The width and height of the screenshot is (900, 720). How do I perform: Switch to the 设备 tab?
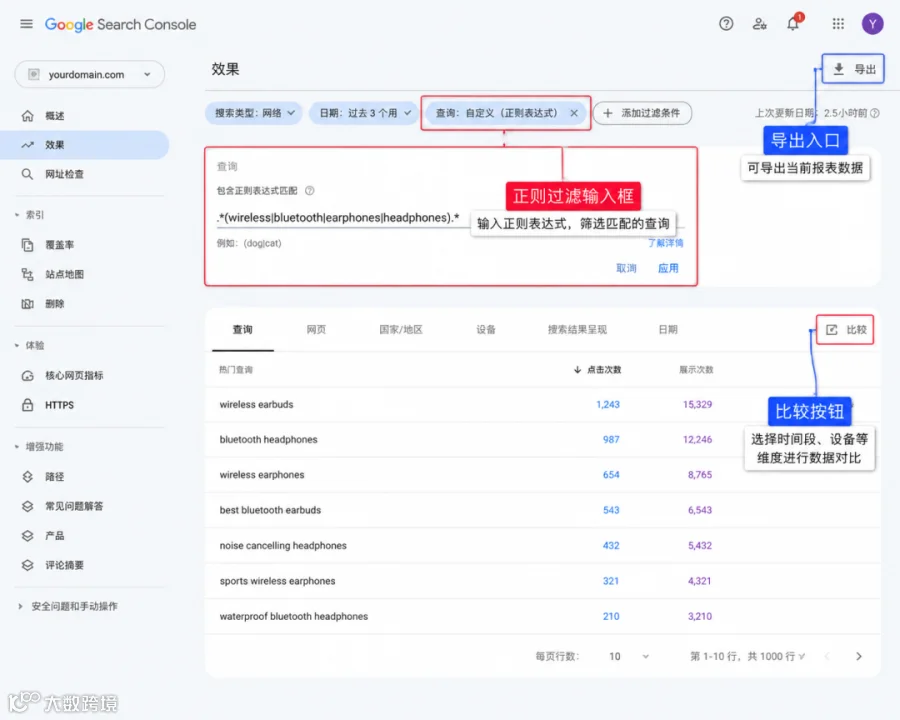click(x=486, y=330)
